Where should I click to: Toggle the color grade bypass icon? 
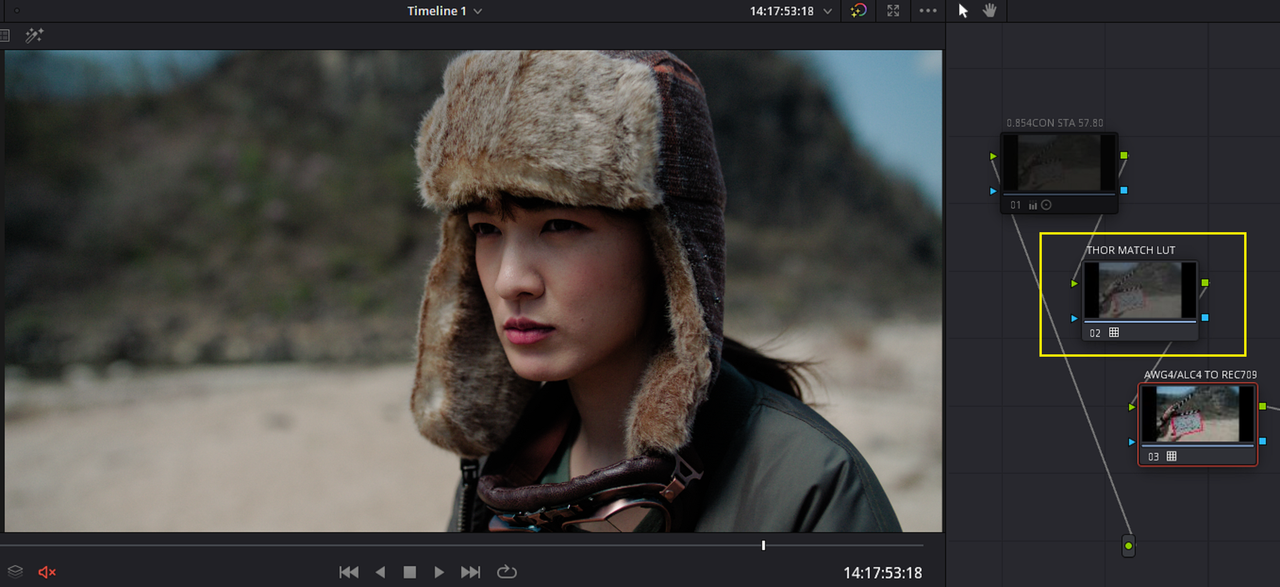[x=858, y=11]
